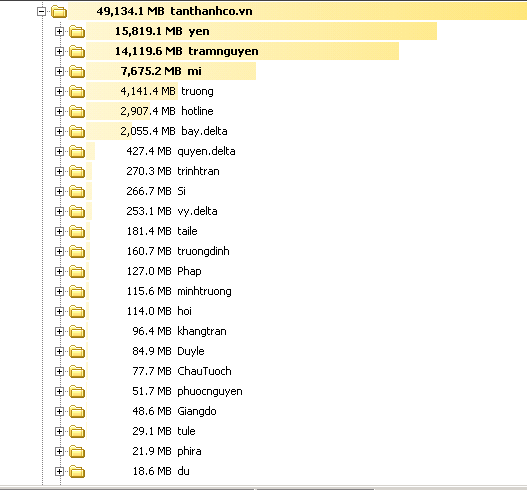Select the phuocnguyen folder label
The image size is (527, 490).
pos(210,392)
